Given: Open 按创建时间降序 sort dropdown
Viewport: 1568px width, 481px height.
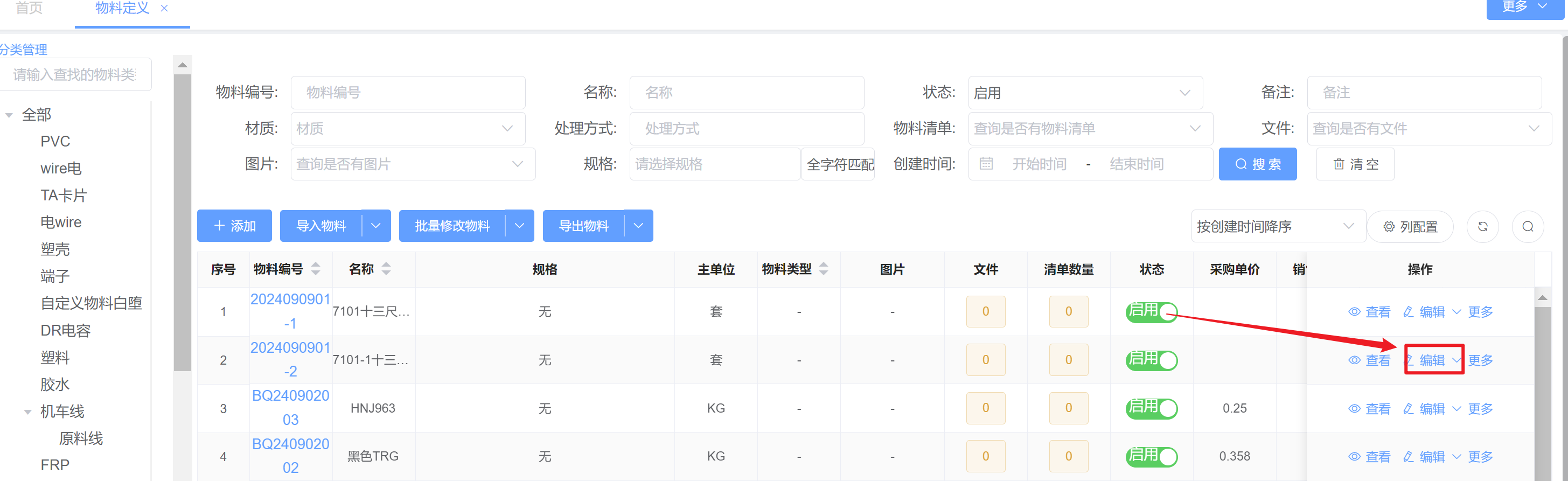Looking at the screenshot, I should pos(1278,227).
